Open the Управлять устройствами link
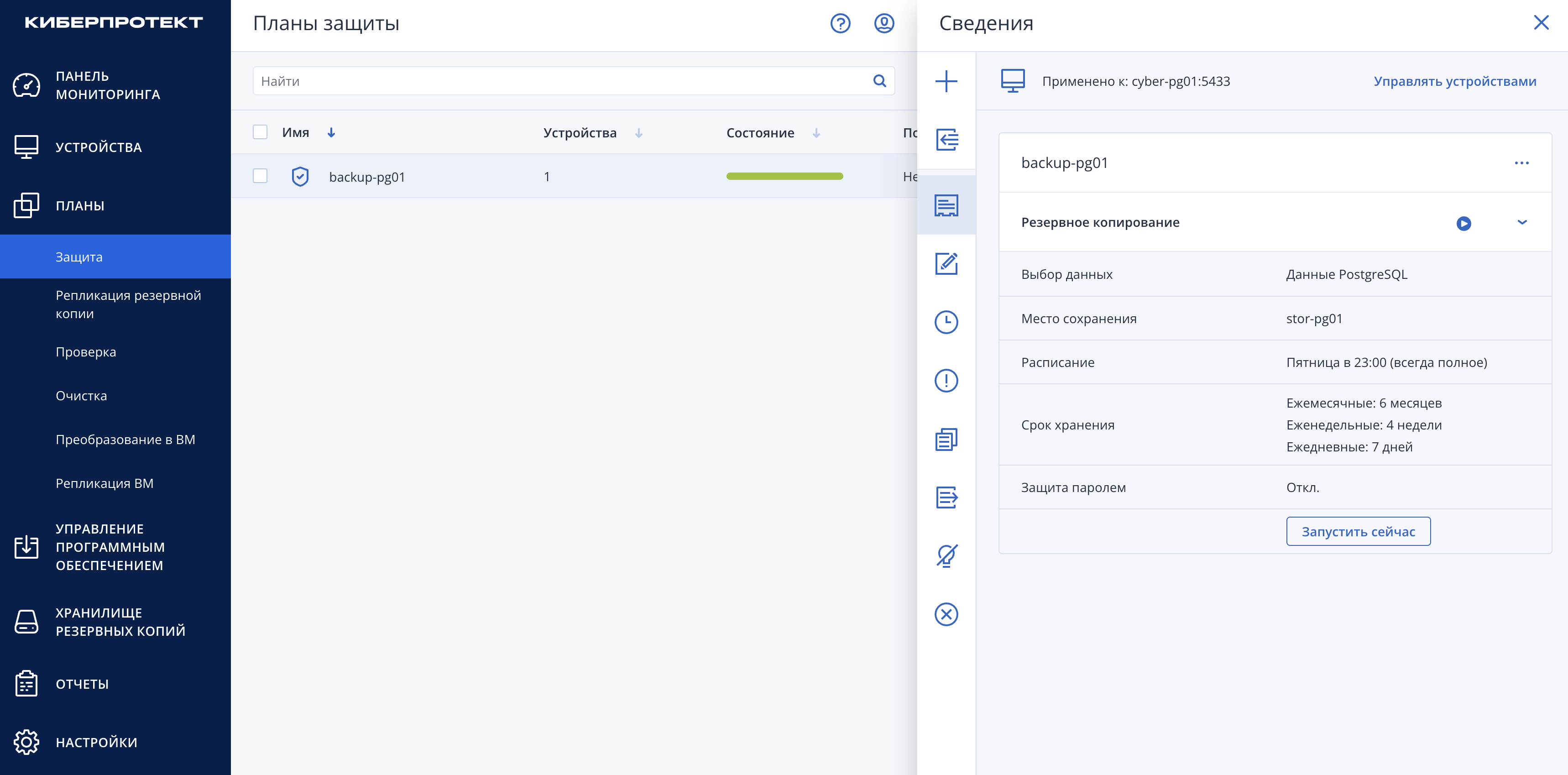This screenshot has width=1568, height=775. pos(1455,81)
